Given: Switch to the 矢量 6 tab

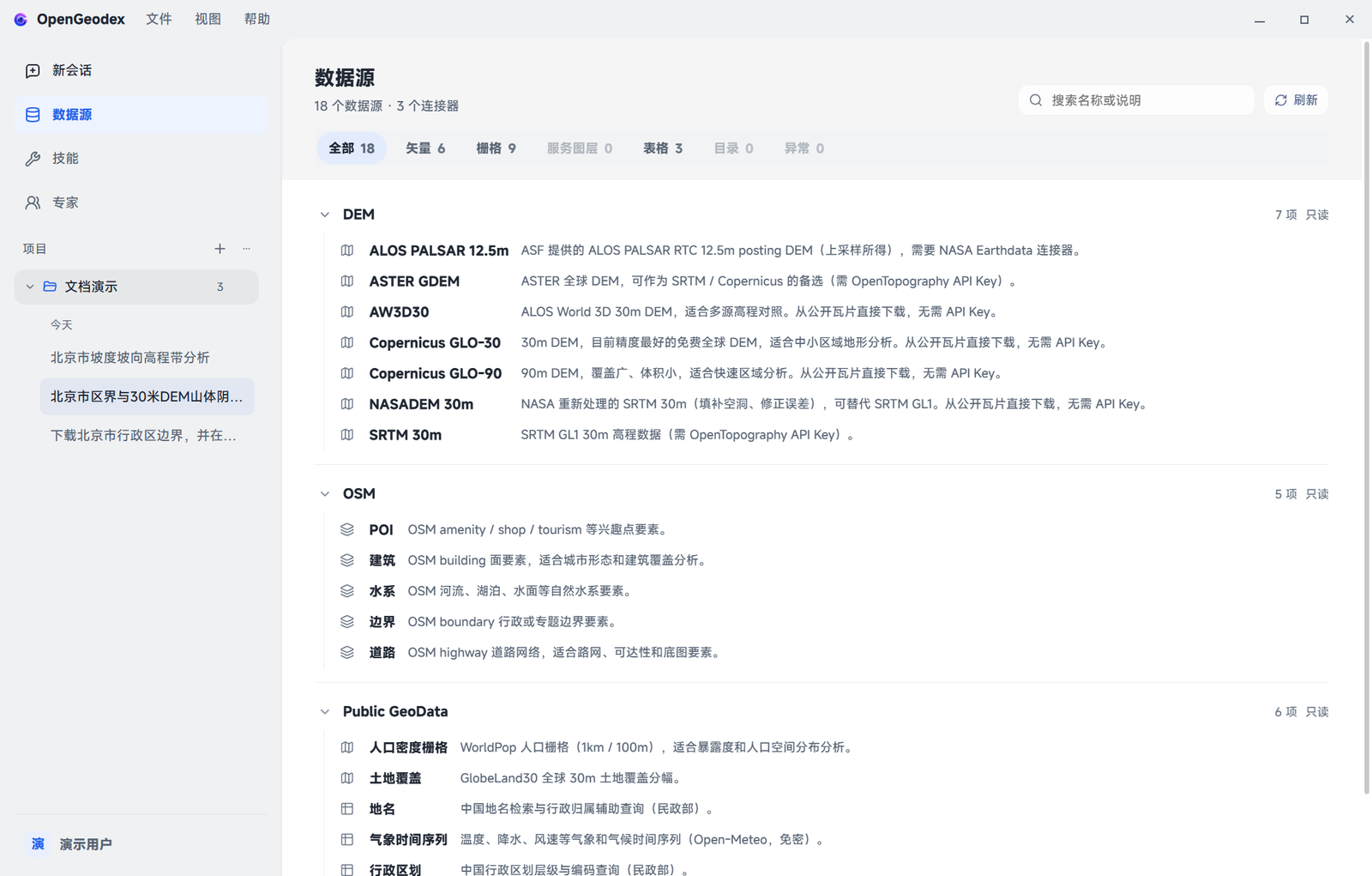Looking at the screenshot, I should pos(425,148).
